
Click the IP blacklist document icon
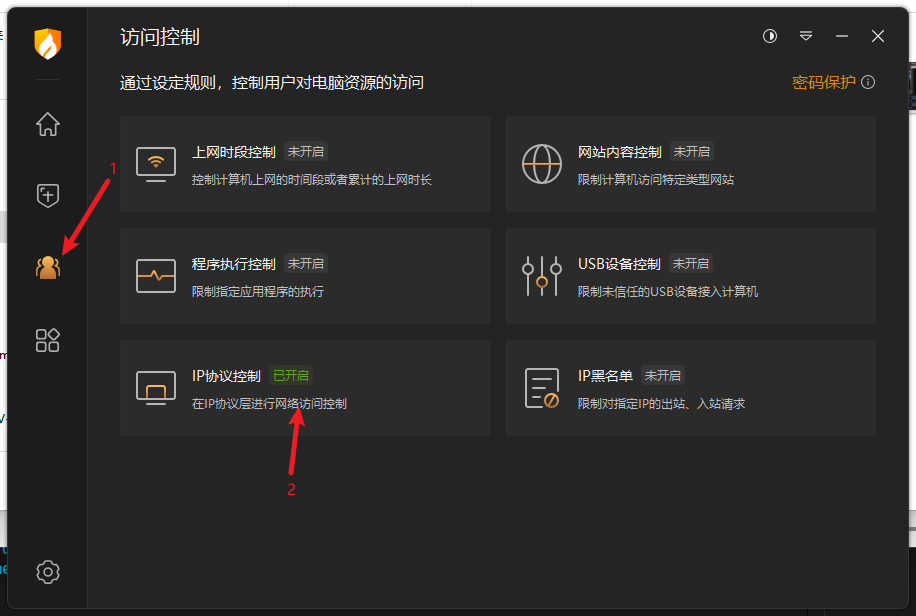[542, 388]
